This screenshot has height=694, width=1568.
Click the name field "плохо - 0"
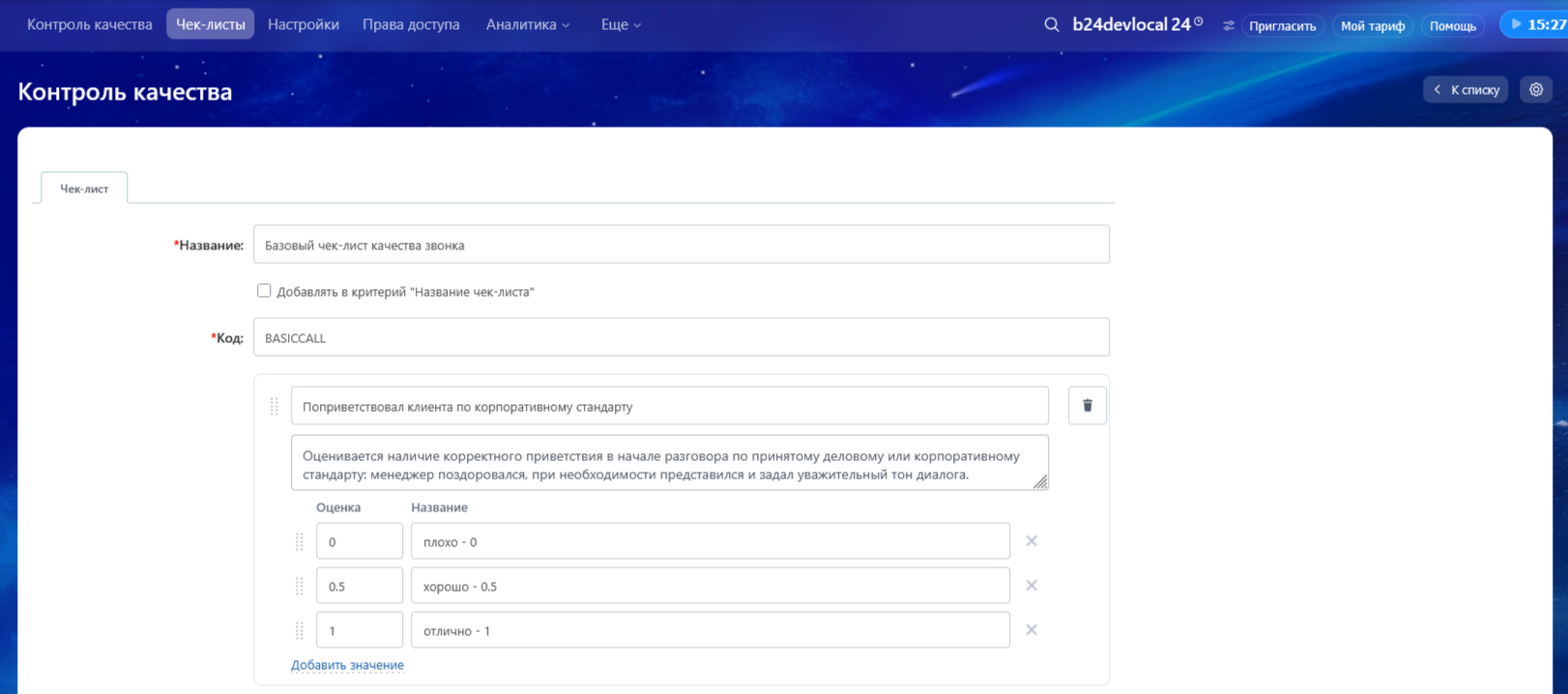(x=711, y=541)
